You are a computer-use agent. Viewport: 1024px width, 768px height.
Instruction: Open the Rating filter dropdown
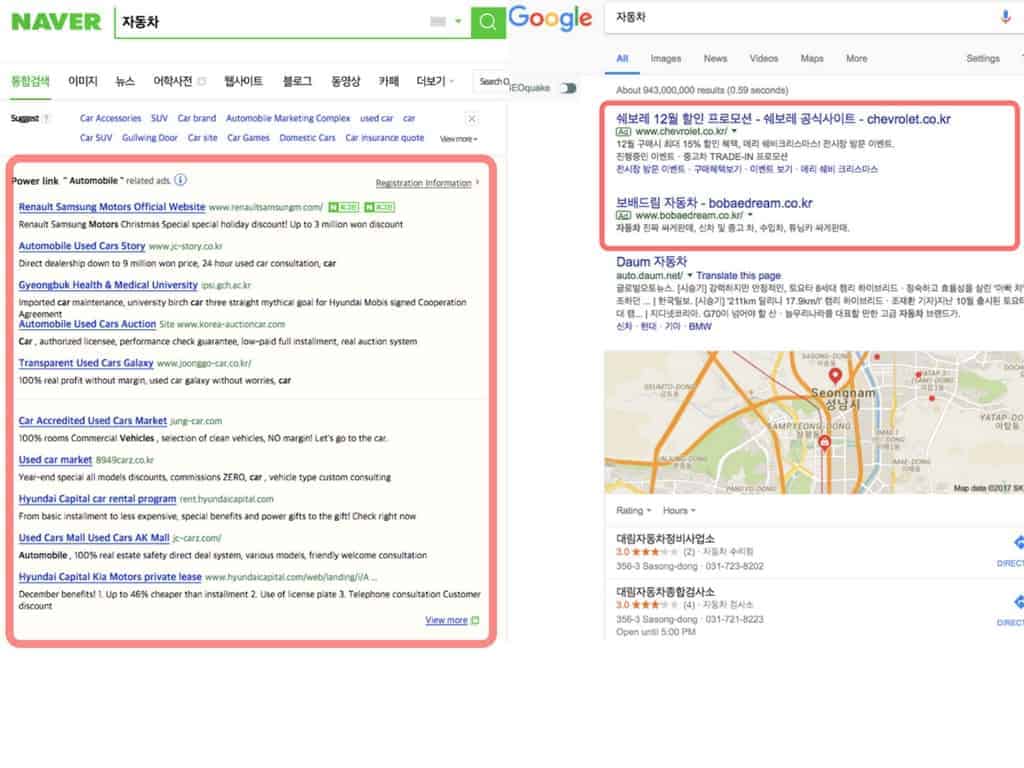click(633, 511)
